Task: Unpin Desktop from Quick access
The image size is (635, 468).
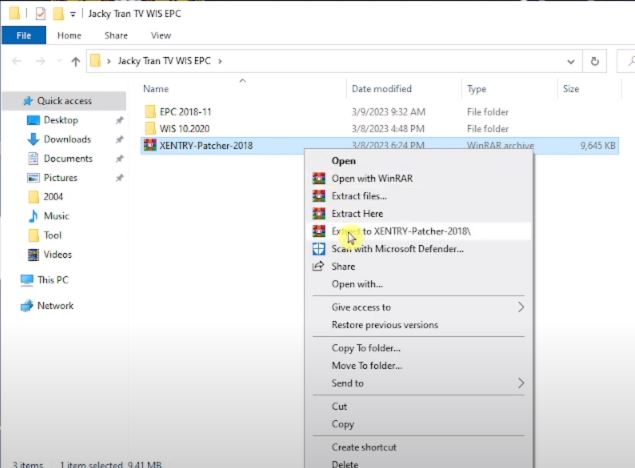Action: point(119,120)
